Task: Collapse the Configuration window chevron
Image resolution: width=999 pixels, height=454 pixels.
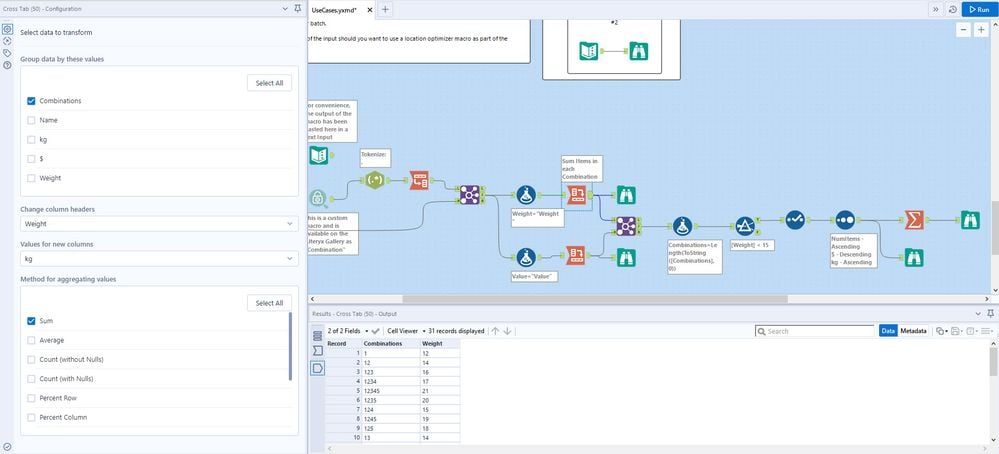Action: [285, 9]
